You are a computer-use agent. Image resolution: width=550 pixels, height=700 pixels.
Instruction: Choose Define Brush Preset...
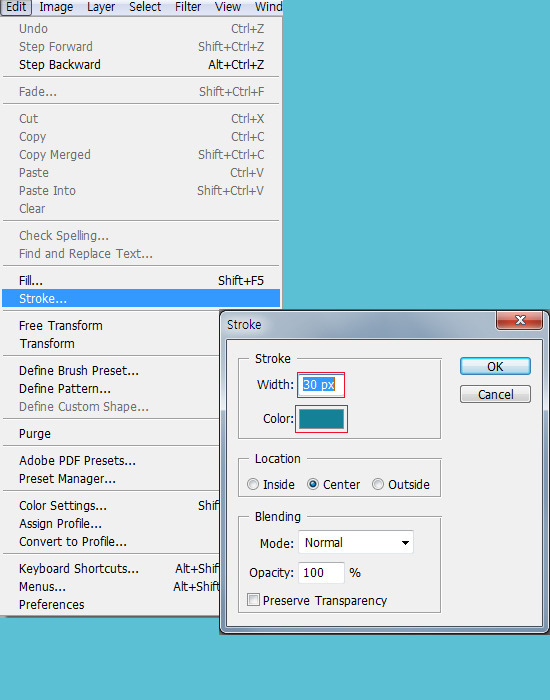point(111,371)
